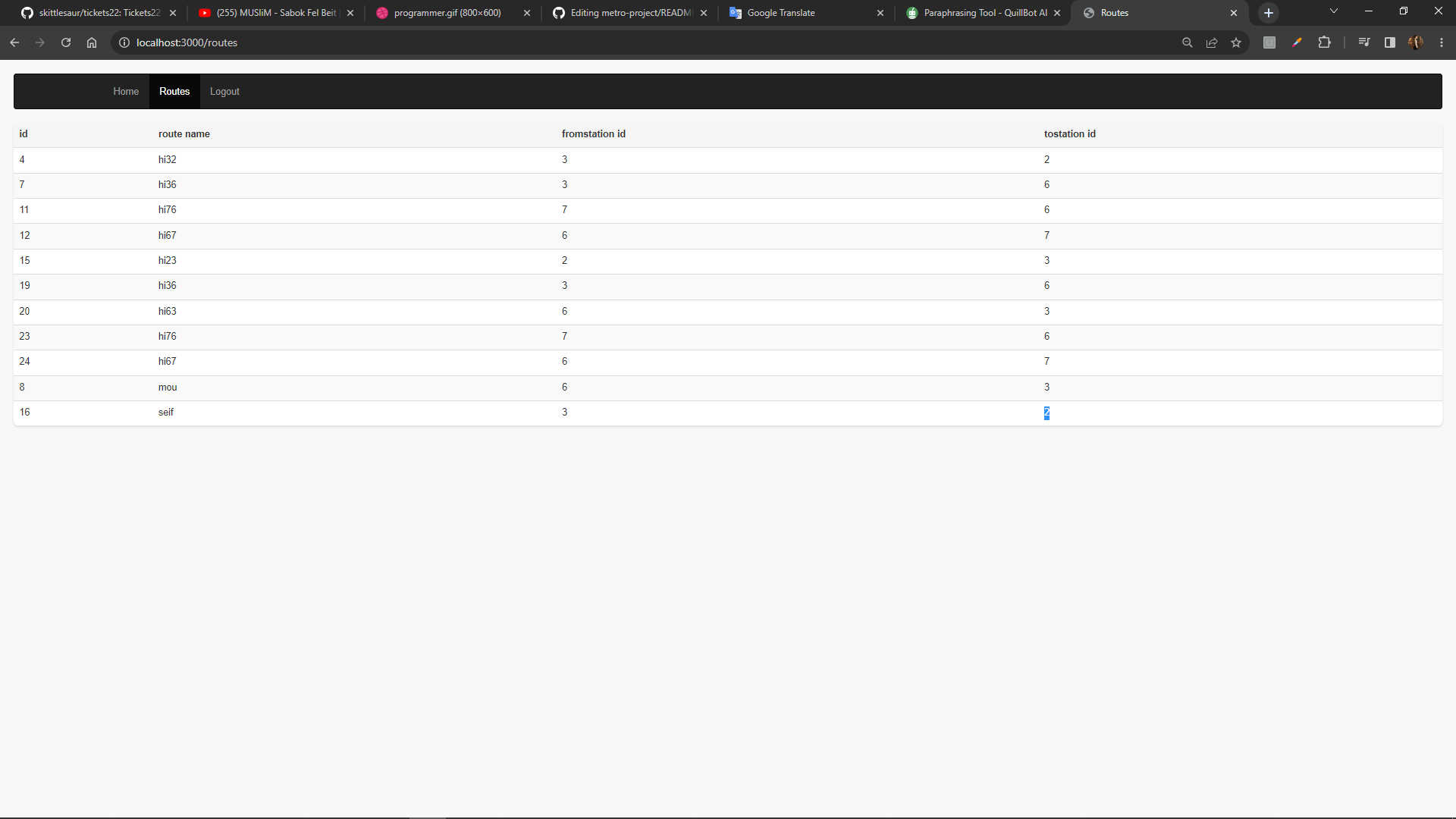Open page zoom via the magnifier icon

pyautogui.click(x=1187, y=42)
